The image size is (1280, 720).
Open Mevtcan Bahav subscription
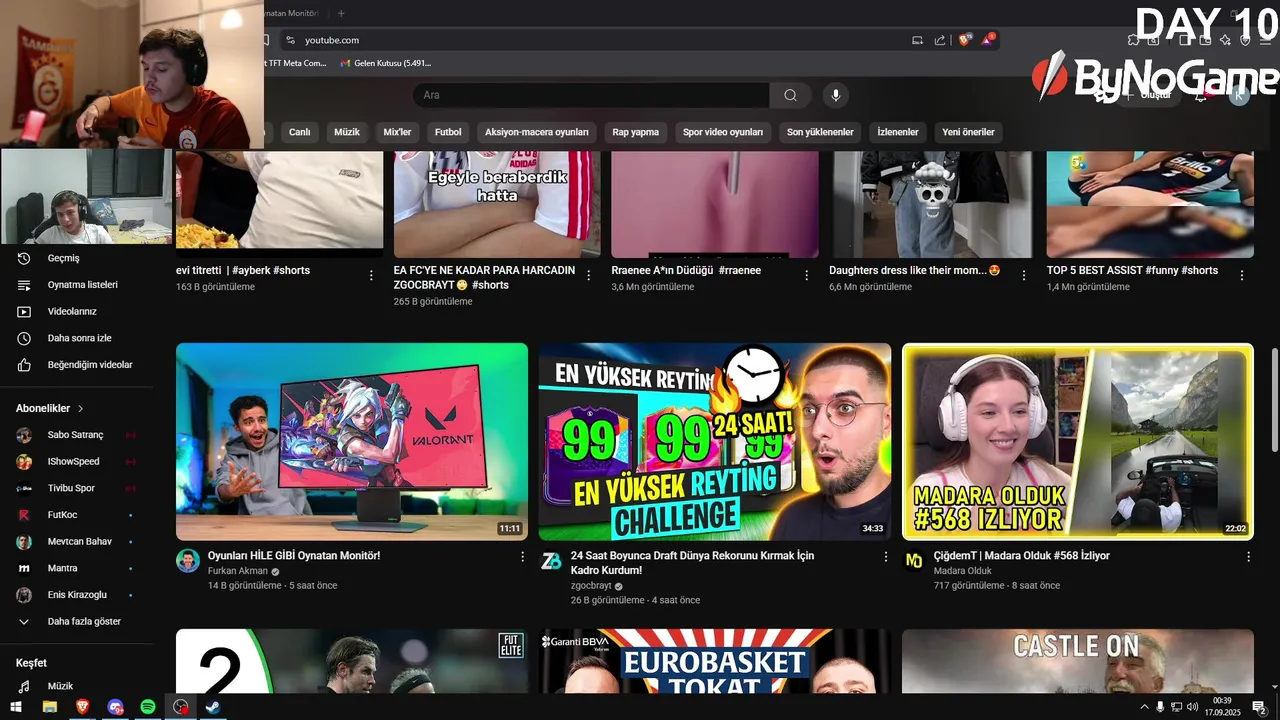tap(79, 541)
